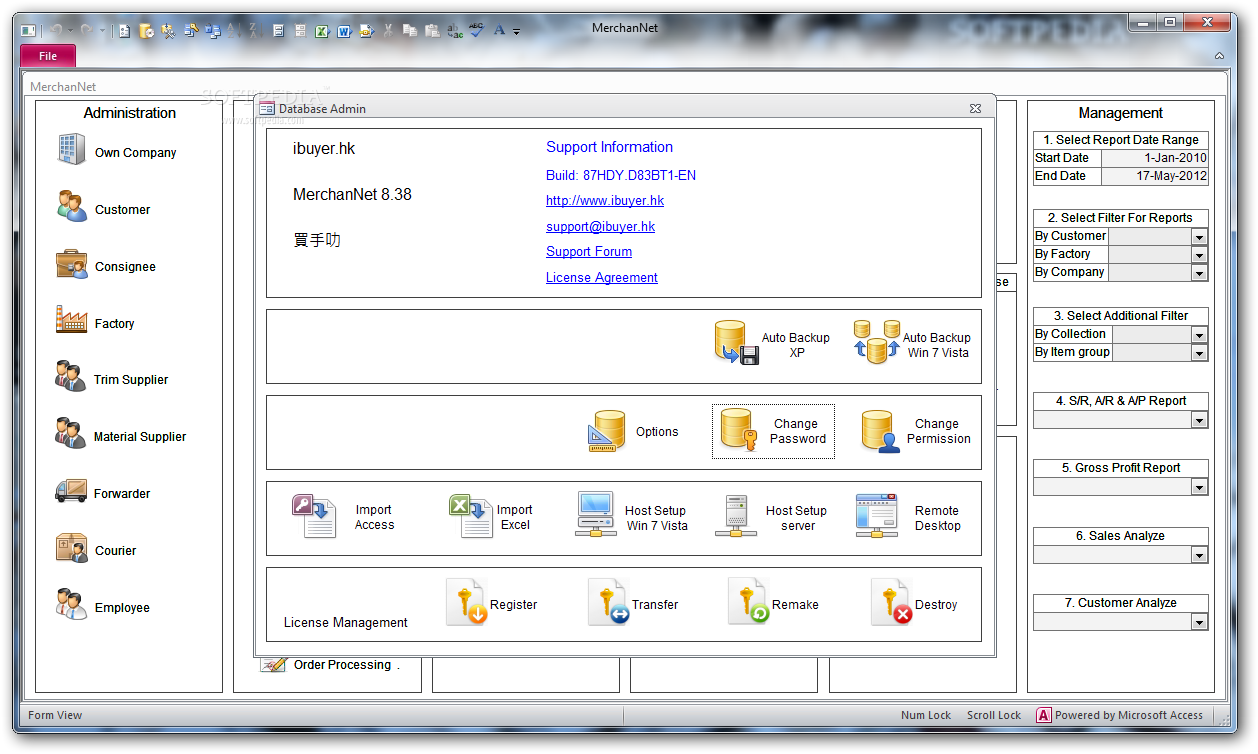Follow the http://www.ibuyer.hk link
Viewport: 1258px width, 754px height.
[x=605, y=201]
